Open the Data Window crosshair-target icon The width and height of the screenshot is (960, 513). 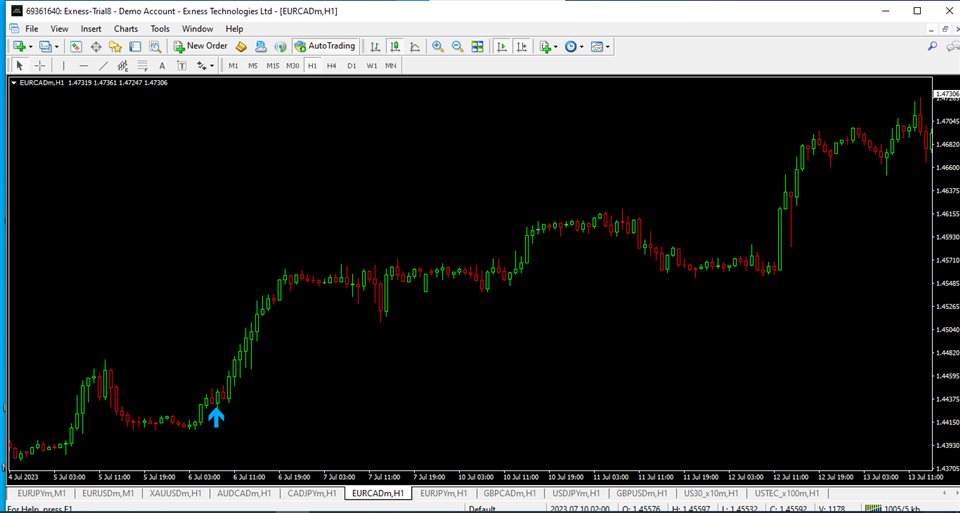[96, 47]
